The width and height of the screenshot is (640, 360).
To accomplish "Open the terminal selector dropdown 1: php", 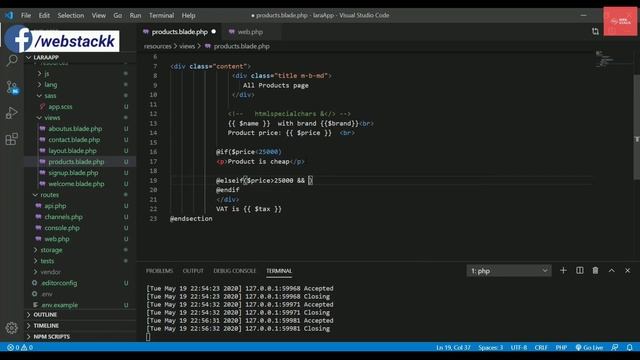I will [x=509, y=271].
